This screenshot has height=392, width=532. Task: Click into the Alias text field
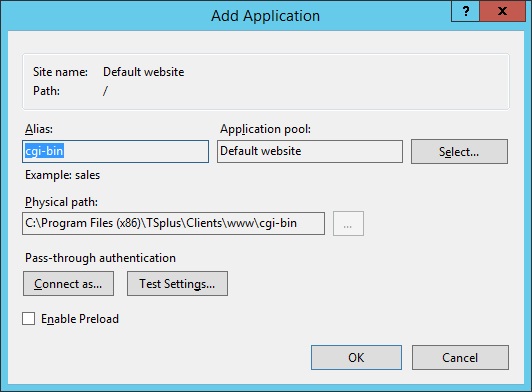(x=115, y=151)
